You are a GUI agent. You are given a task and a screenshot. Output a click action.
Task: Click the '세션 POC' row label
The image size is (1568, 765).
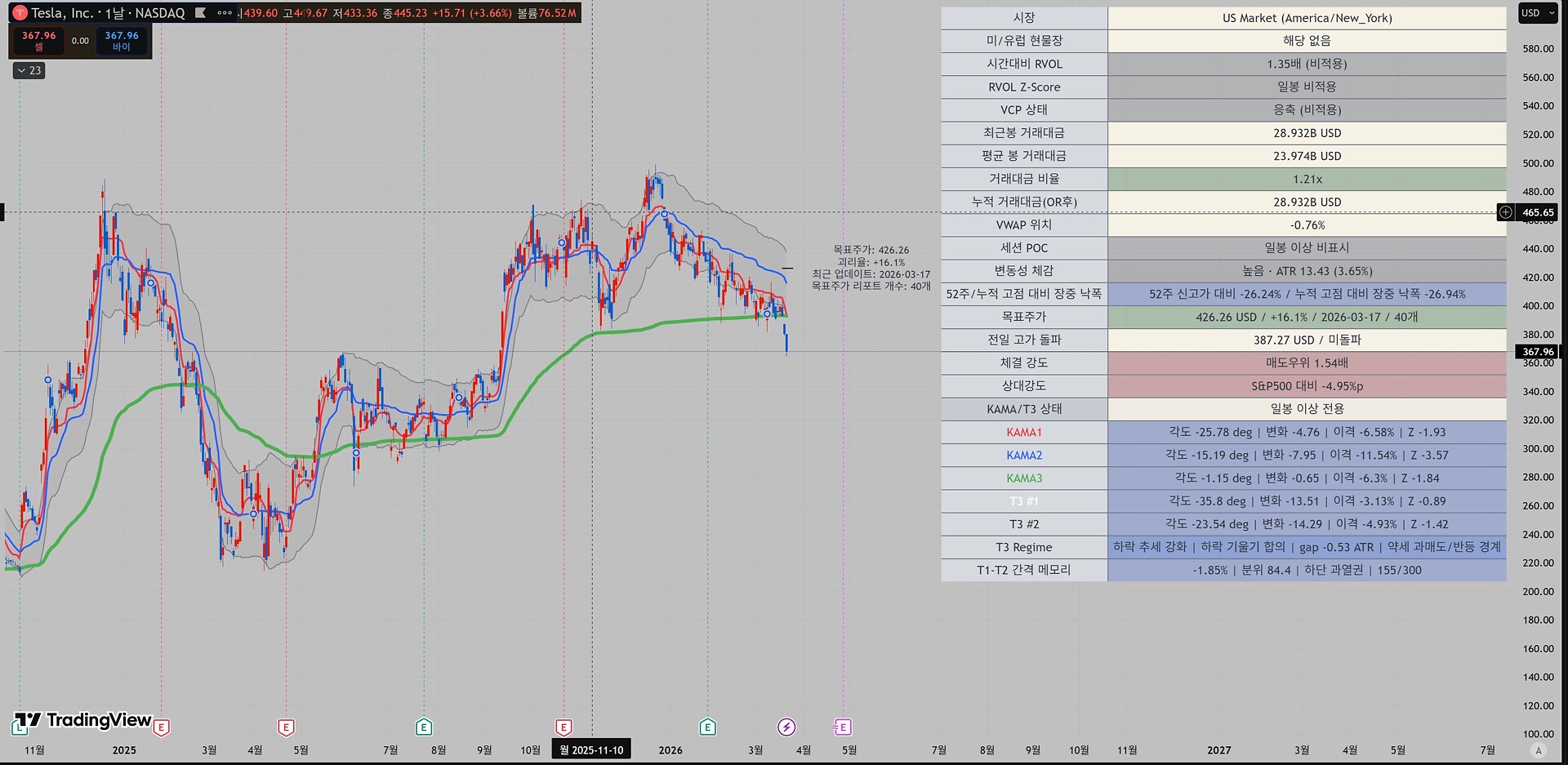point(1024,247)
